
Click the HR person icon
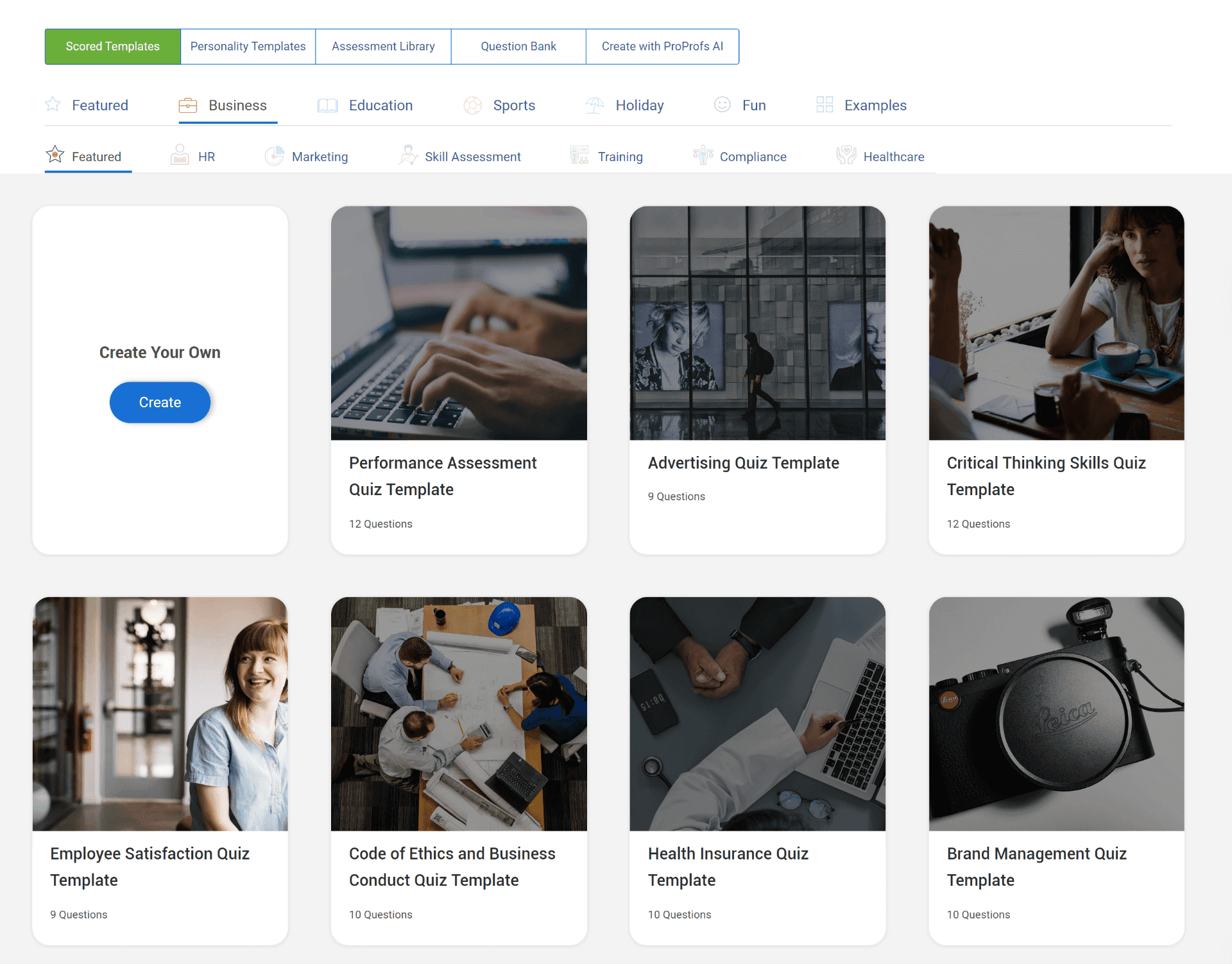[x=180, y=155]
